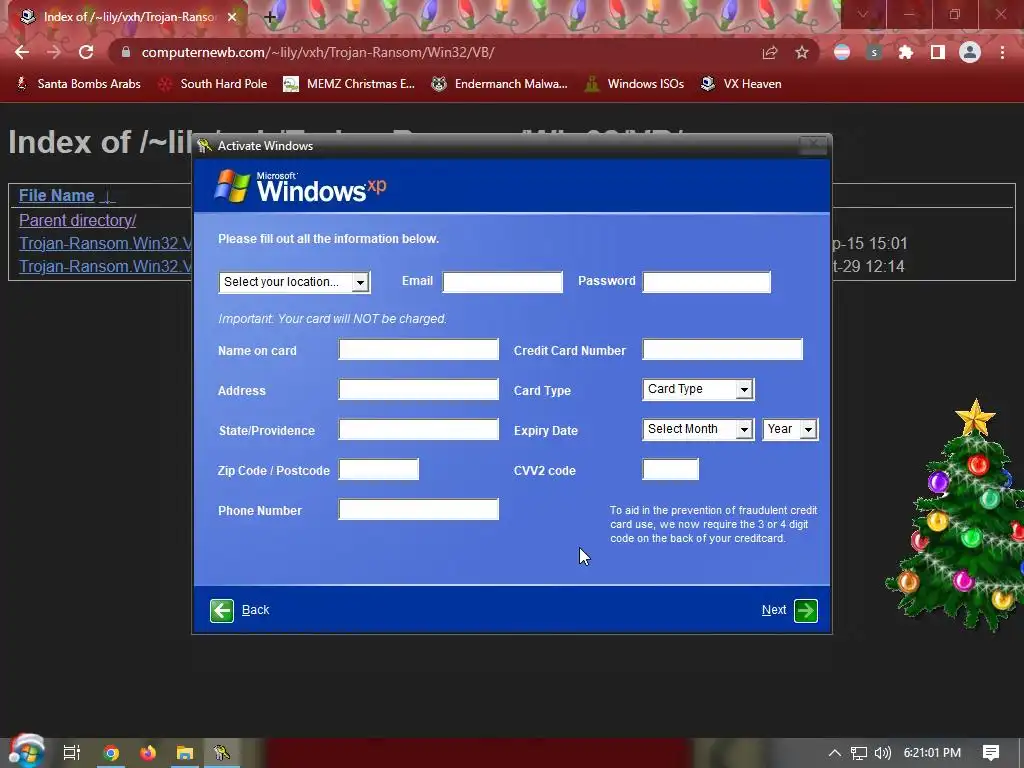Open MEMZ Christmas bookmark
The width and height of the screenshot is (1024, 768).
[349, 84]
